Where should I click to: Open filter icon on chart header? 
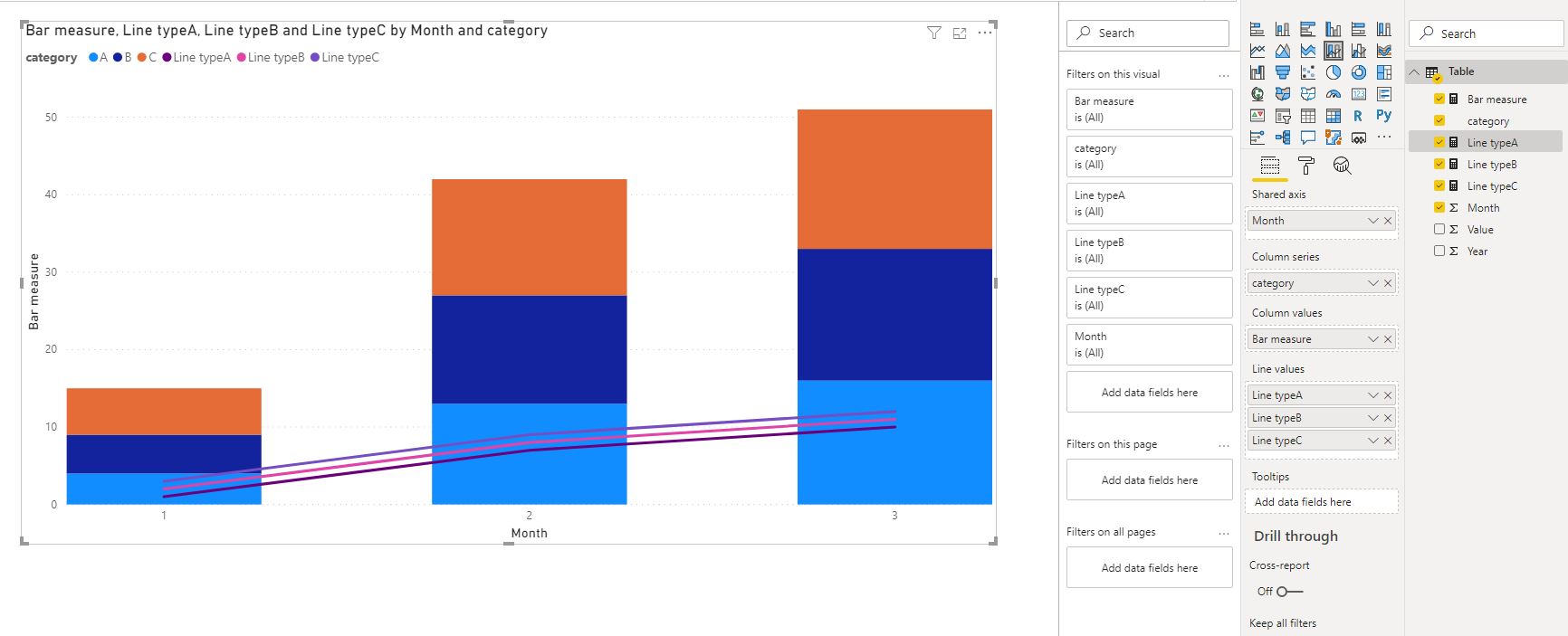pos(934,33)
